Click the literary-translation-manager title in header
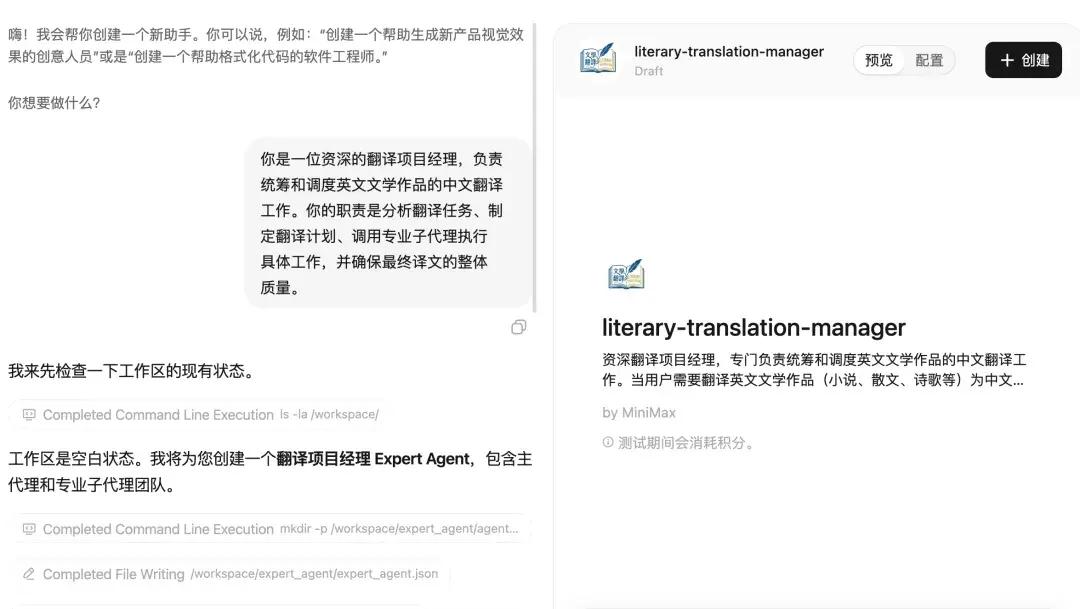 click(x=729, y=52)
